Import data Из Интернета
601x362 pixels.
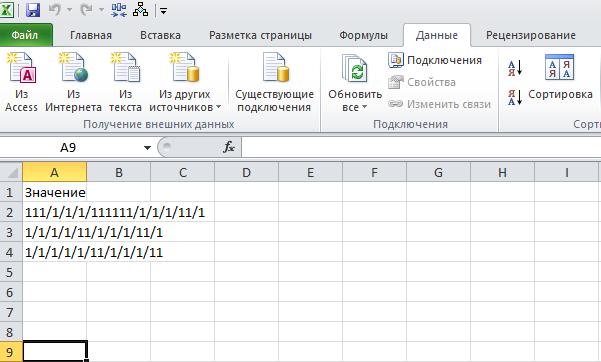[x=73, y=82]
